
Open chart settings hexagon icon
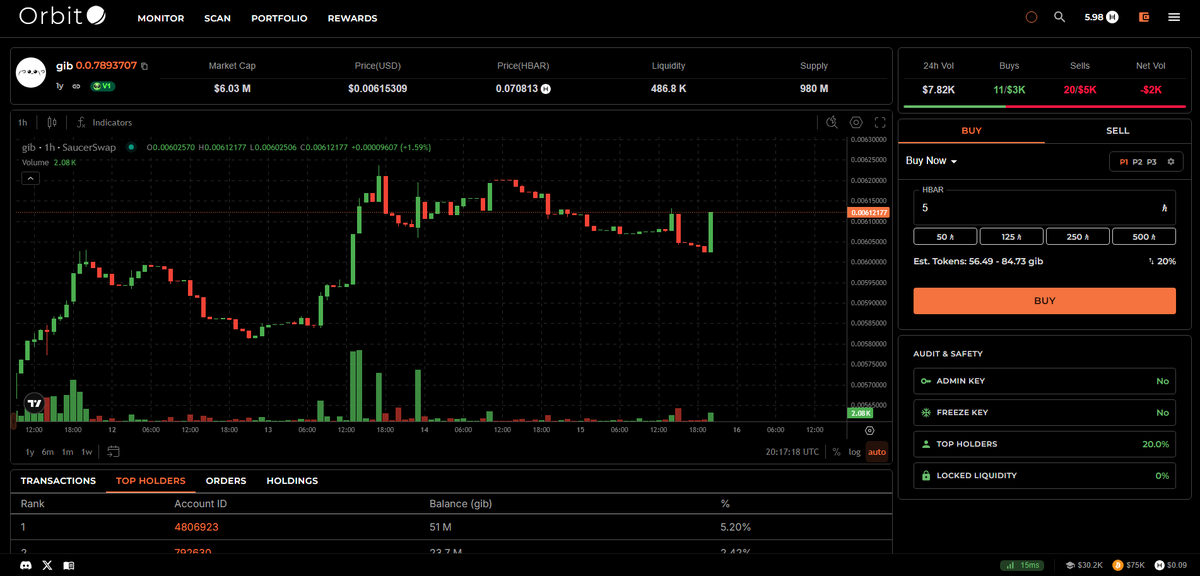click(856, 122)
